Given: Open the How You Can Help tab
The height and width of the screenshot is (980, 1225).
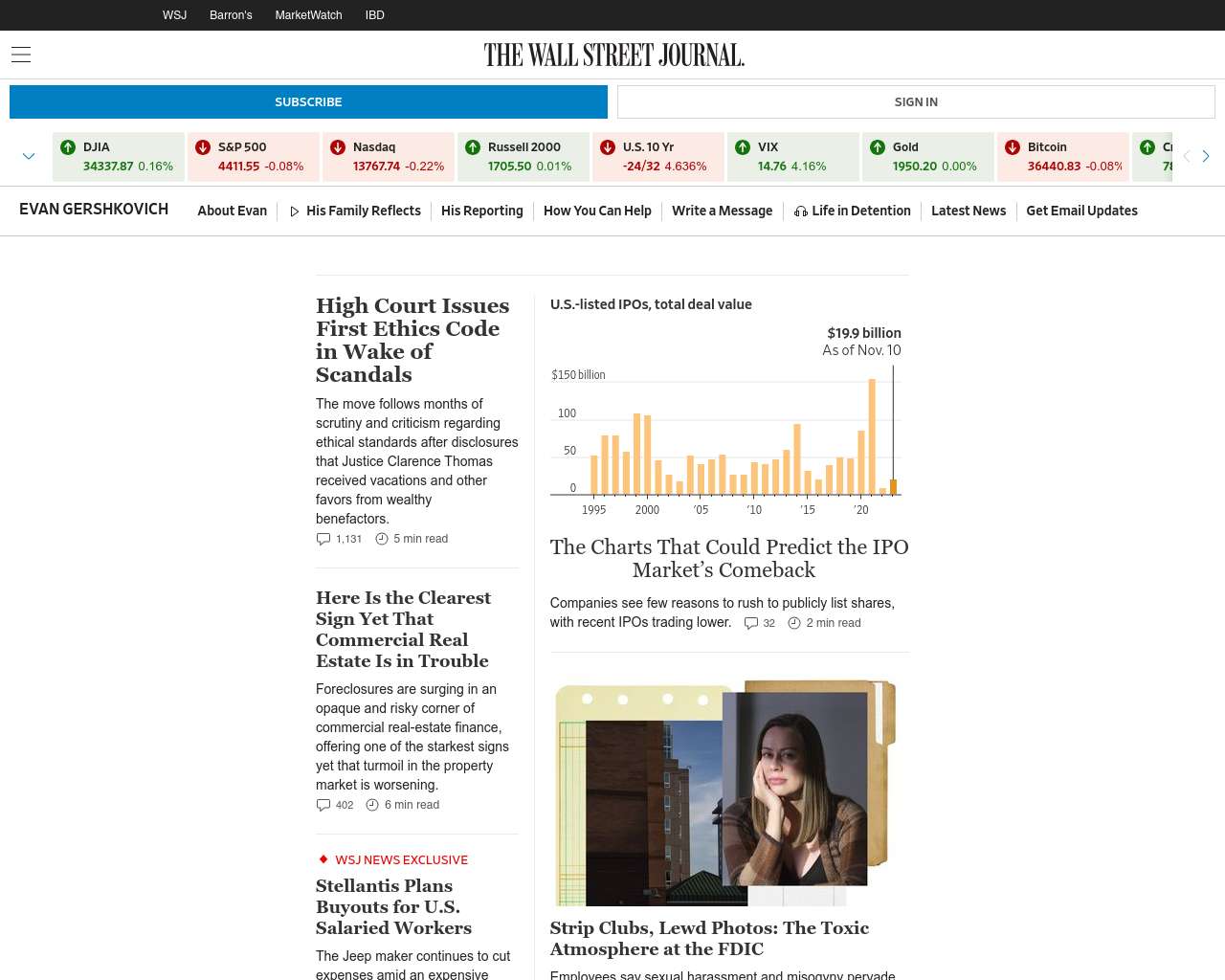Looking at the screenshot, I should point(597,211).
